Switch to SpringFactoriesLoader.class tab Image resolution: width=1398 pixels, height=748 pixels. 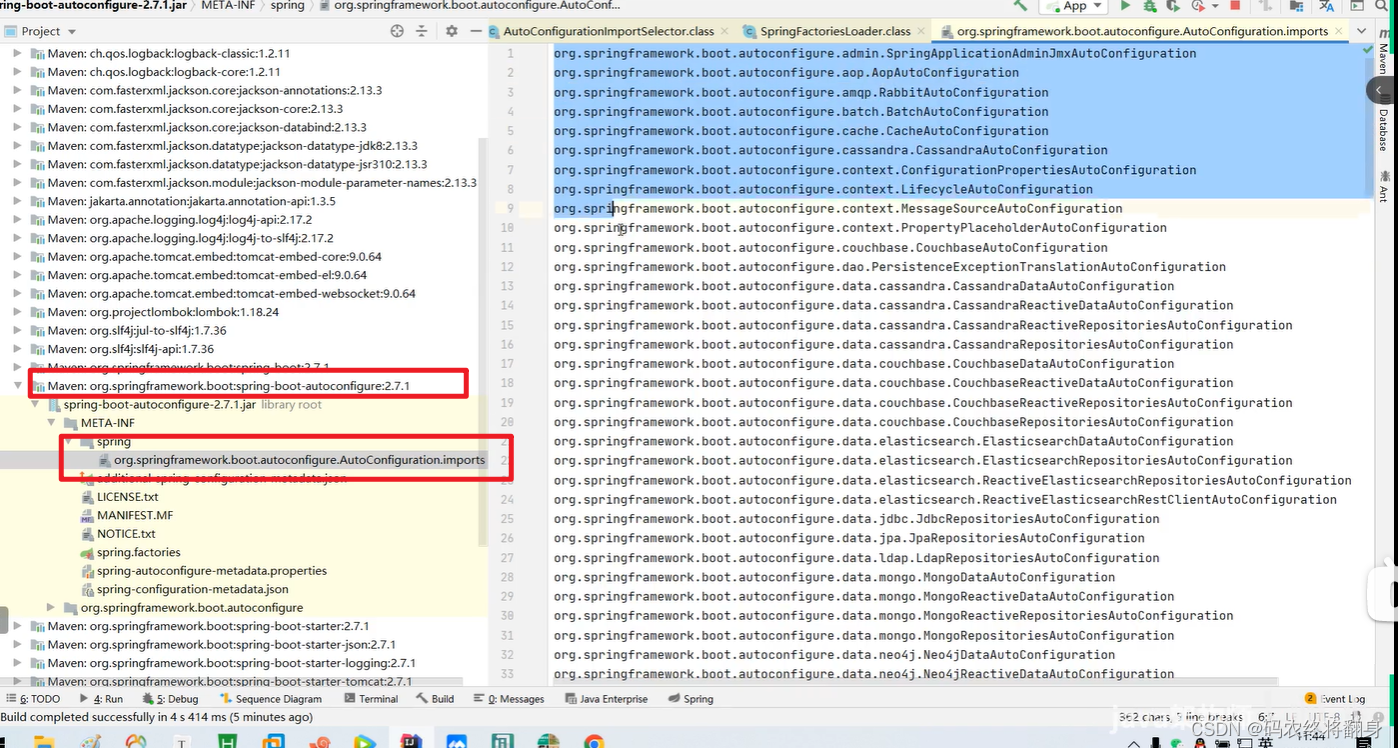[x=835, y=31]
